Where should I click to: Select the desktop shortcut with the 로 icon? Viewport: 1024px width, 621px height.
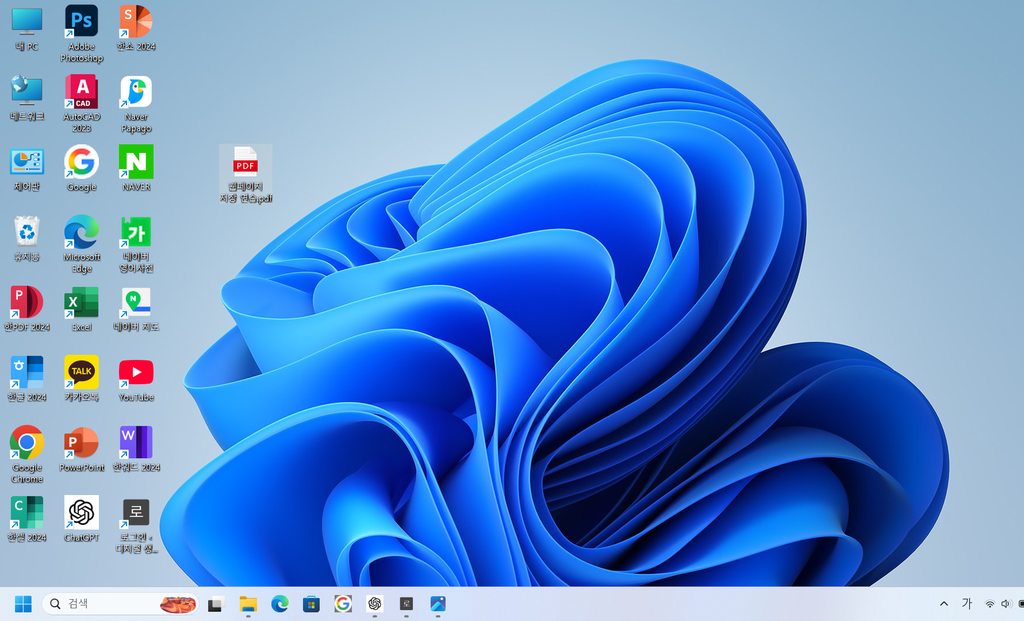point(136,525)
